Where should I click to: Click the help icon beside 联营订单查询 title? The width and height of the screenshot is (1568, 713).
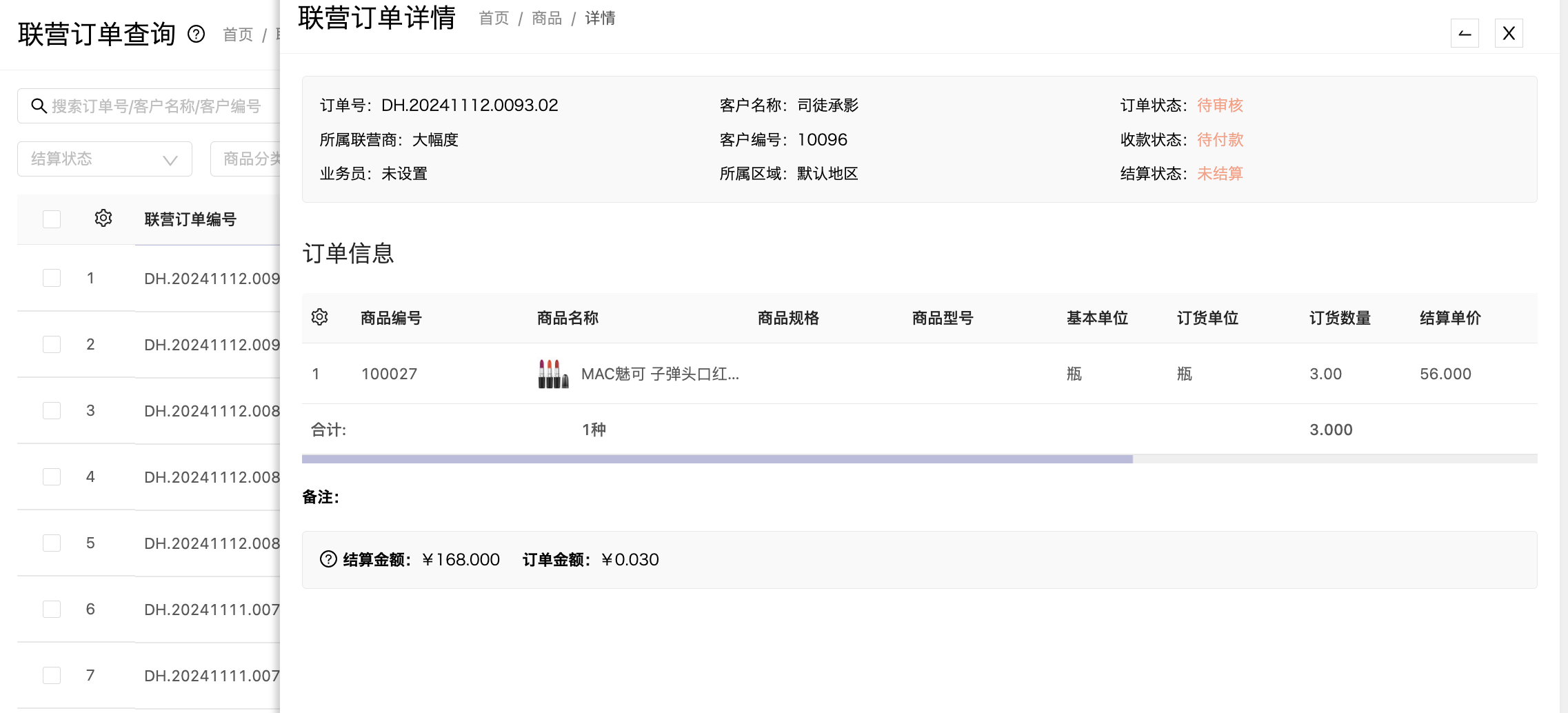click(197, 34)
